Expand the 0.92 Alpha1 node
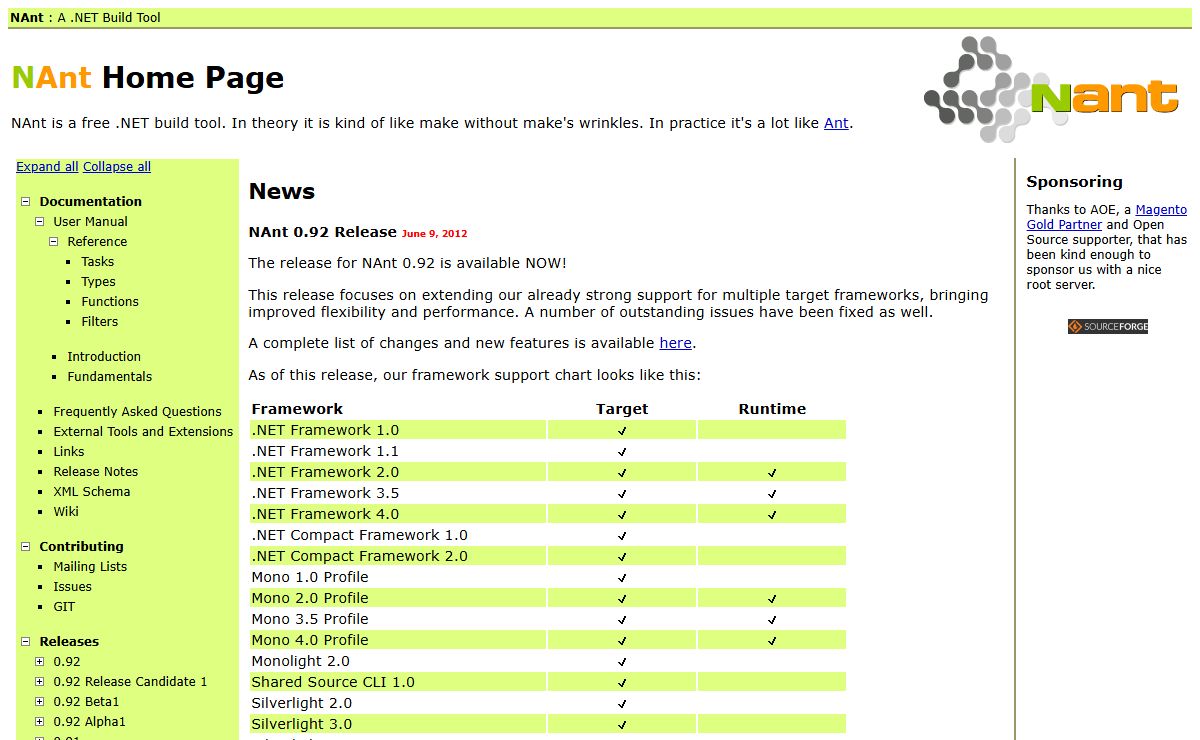Screen dimensions: 1200x740 tap(40, 721)
